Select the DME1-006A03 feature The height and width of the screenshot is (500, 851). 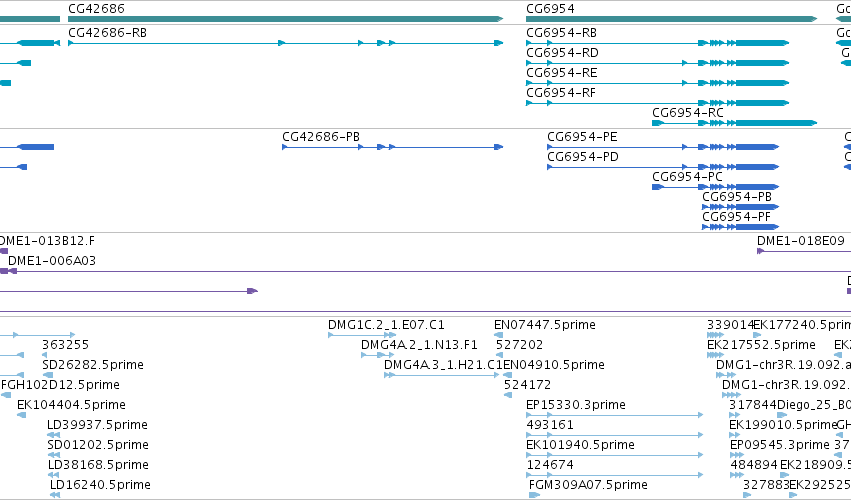pos(52,261)
